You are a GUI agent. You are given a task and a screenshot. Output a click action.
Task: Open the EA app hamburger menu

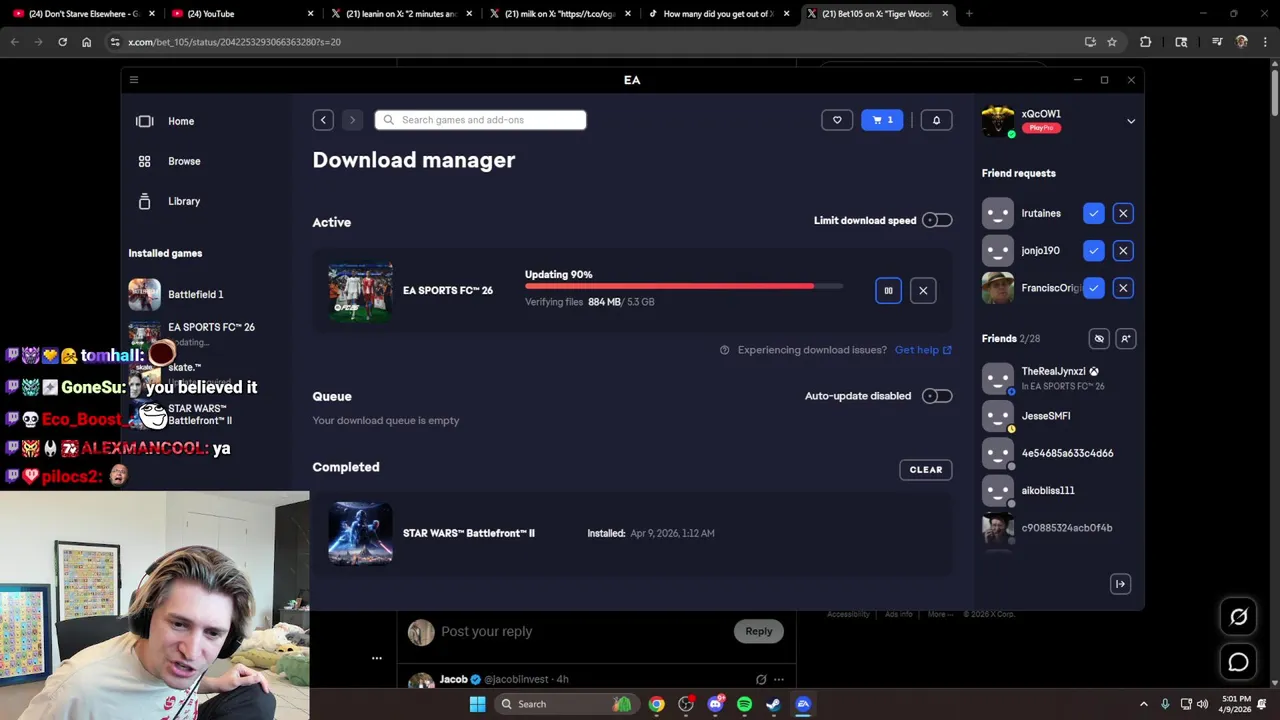(x=134, y=80)
